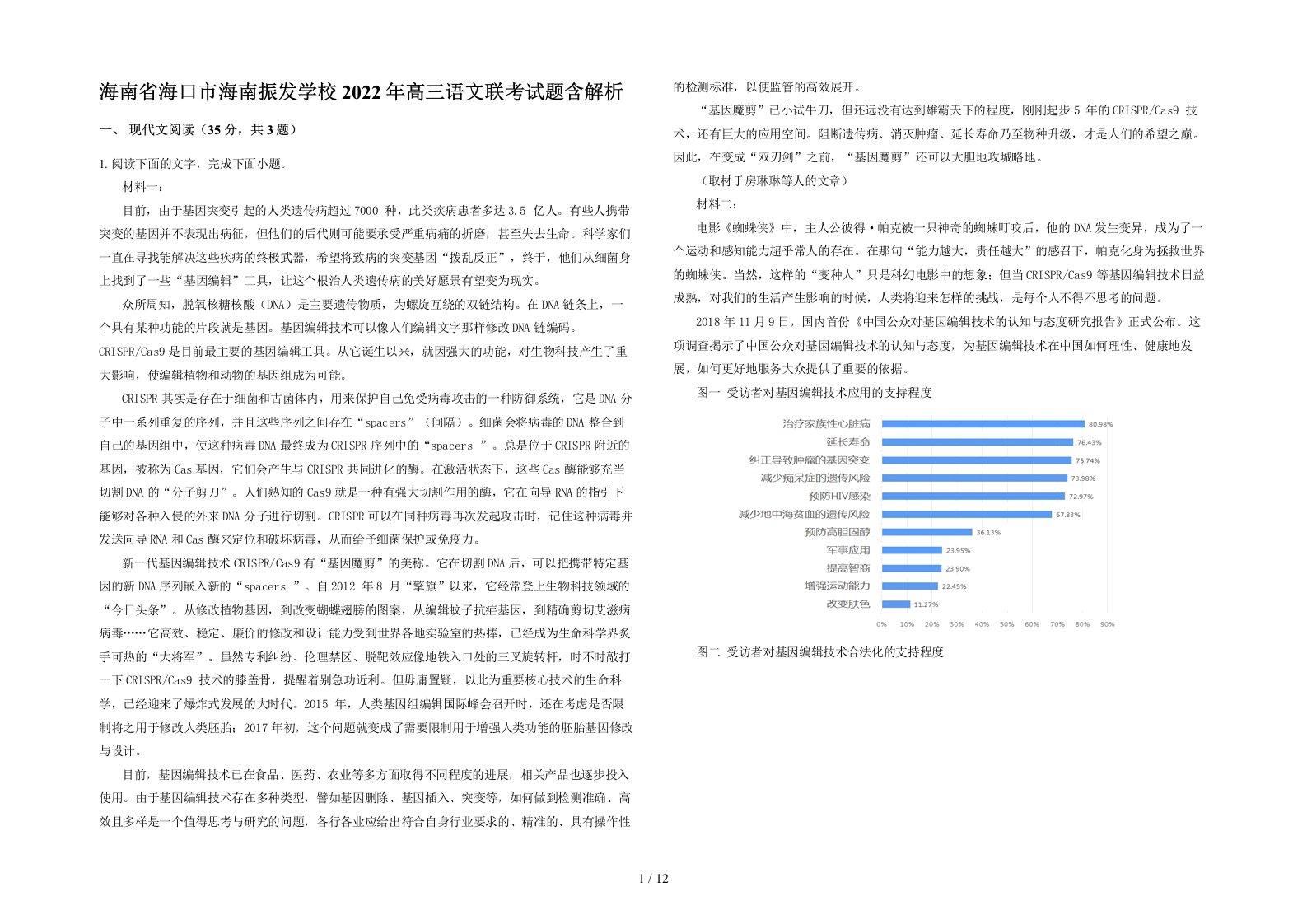Click the bar value 80.98%
The image size is (1307, 924).
1100,425
